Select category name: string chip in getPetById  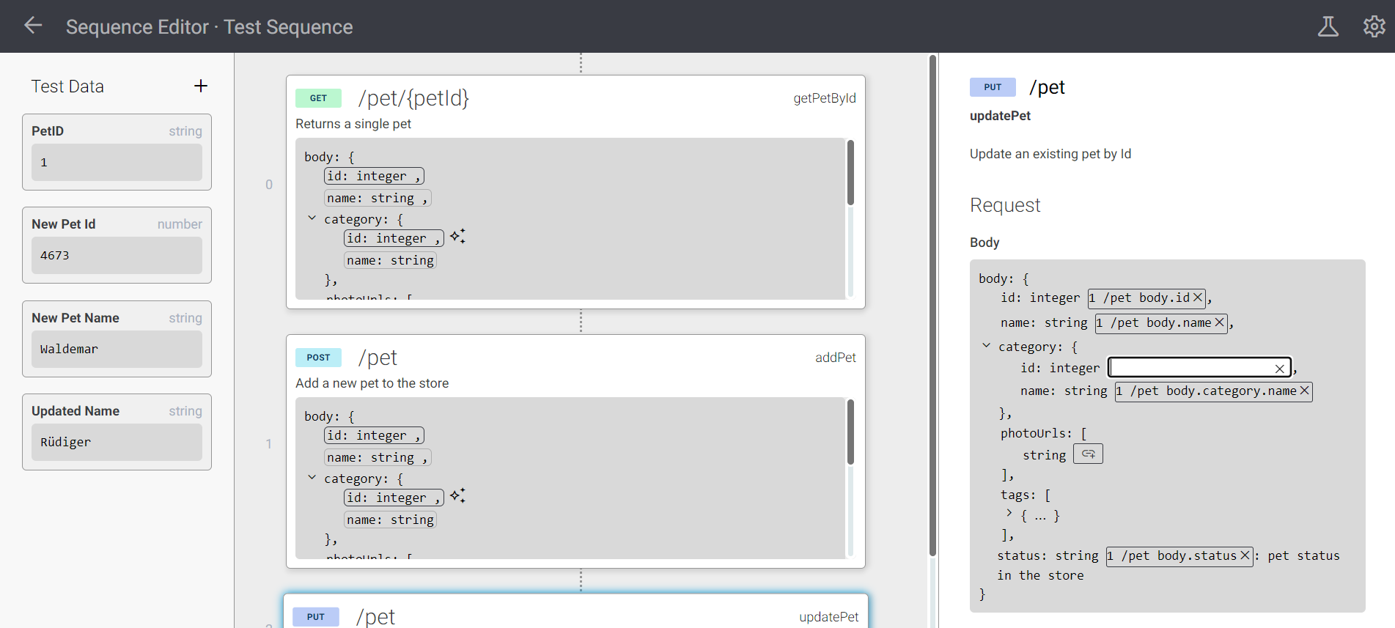point(390,260)
